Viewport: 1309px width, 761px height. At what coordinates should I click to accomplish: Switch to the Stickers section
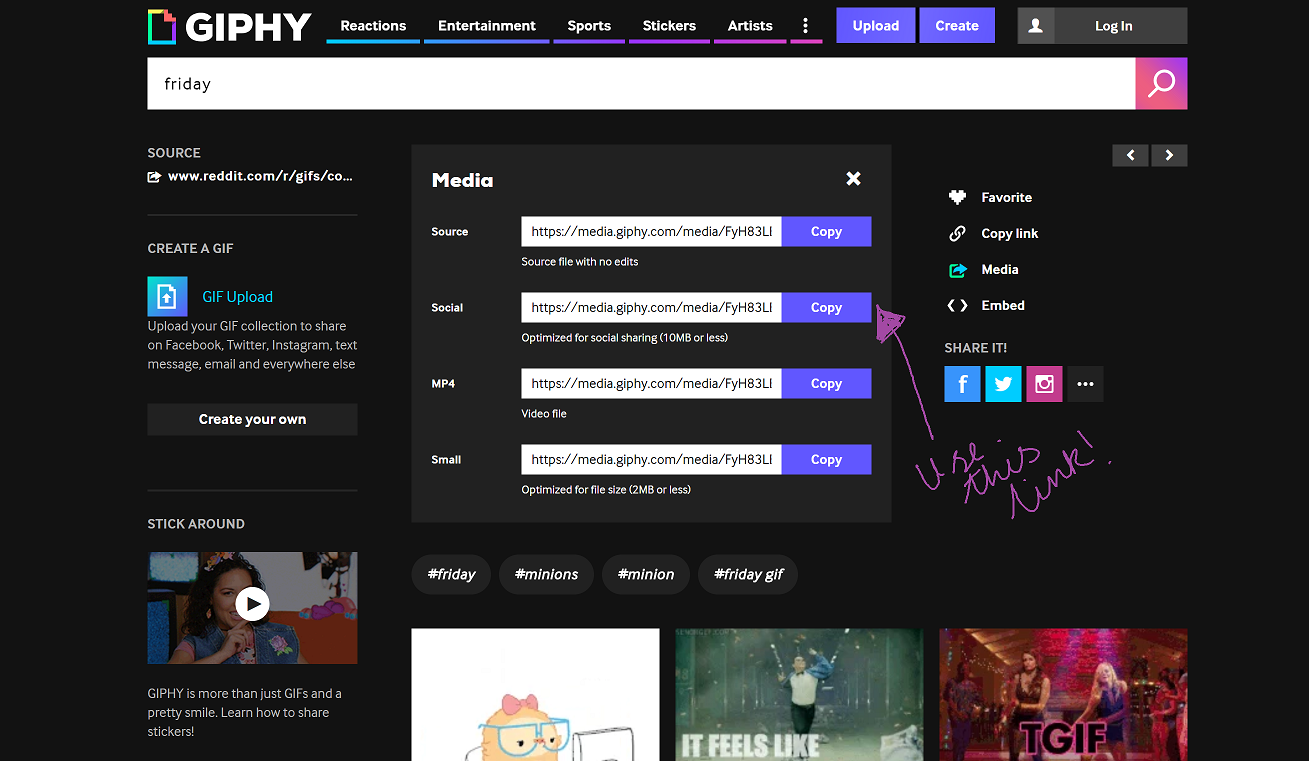pos(669,26)
